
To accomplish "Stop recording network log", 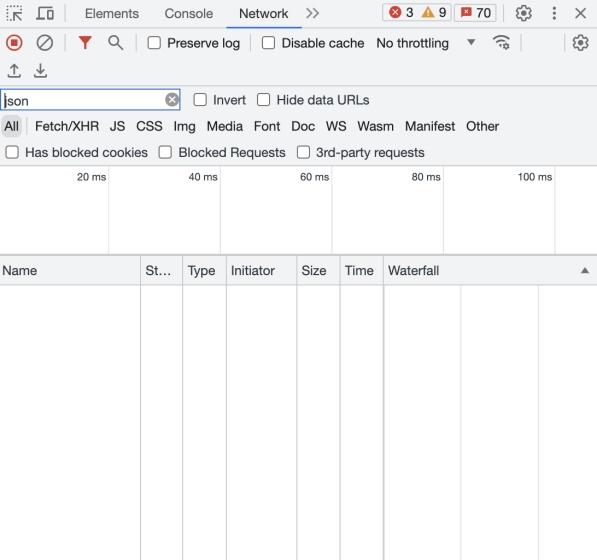I will (x=14, y=43).
